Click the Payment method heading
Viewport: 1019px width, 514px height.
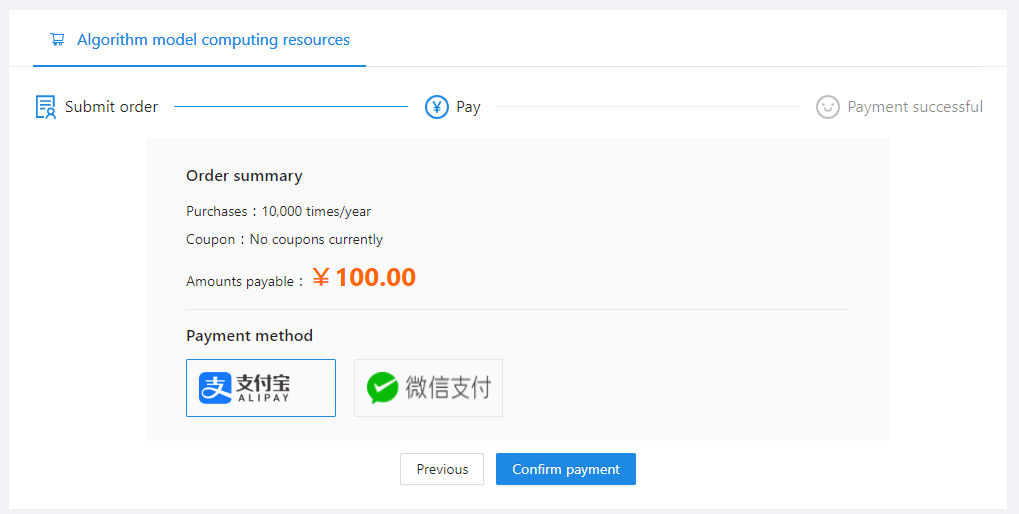249,336
